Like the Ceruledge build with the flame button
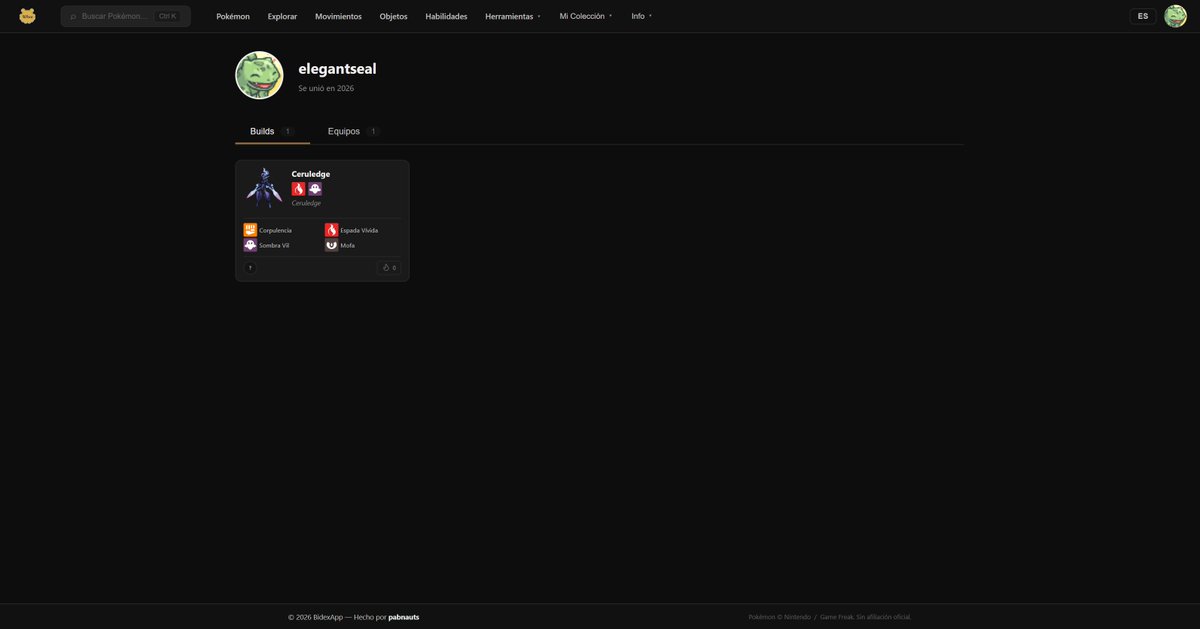The image size is (1200, 629). tap(389, 268)
